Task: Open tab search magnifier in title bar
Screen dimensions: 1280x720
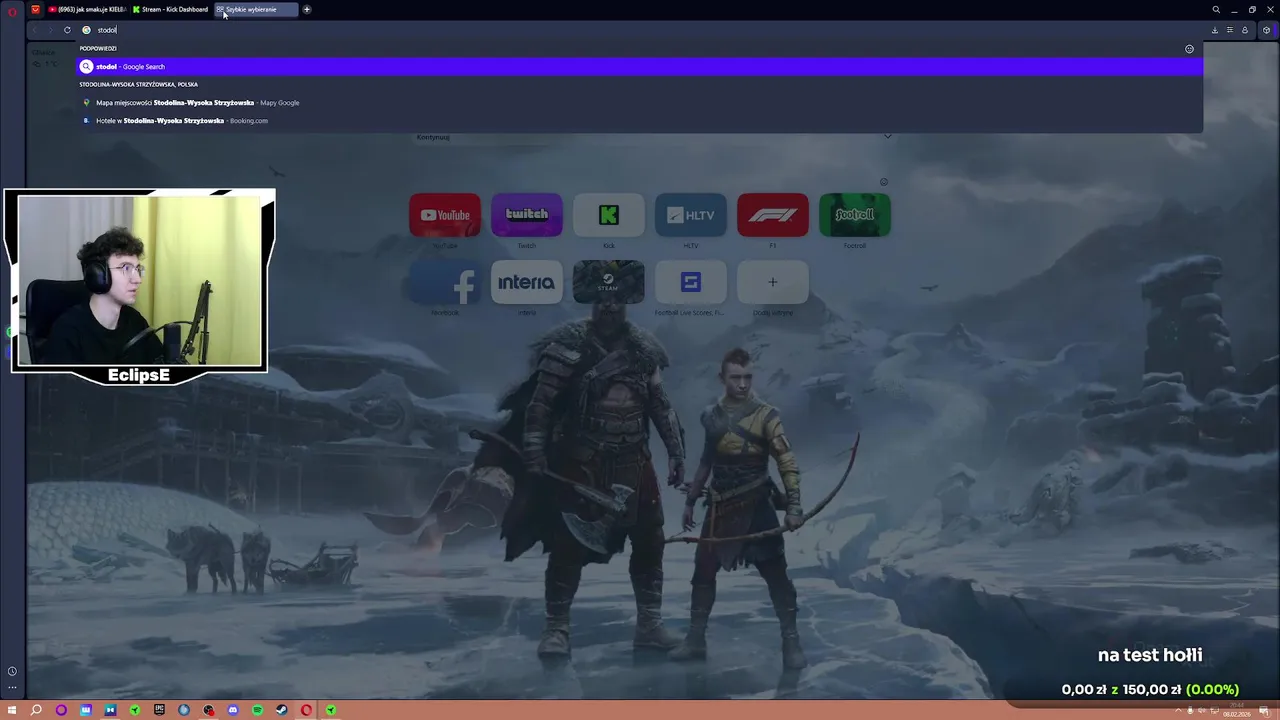Action: tap(1216, 10)
